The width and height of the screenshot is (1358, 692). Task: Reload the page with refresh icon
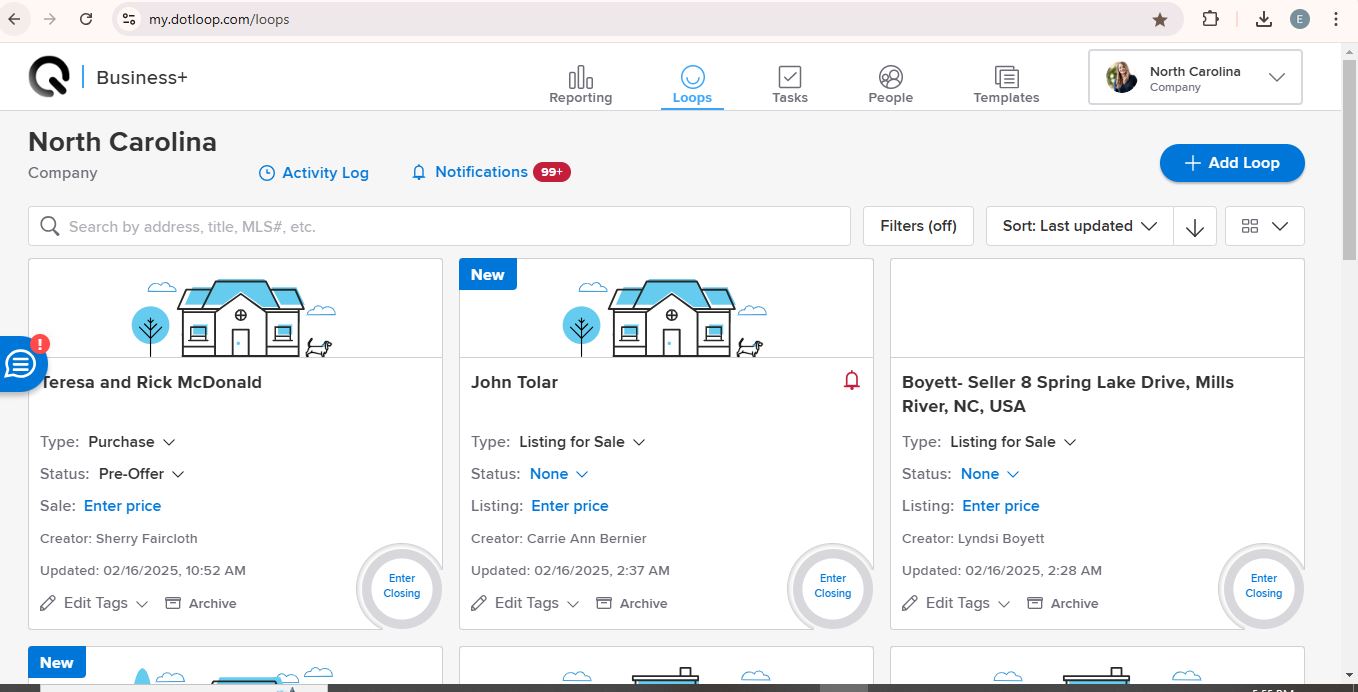pos(86,19)
